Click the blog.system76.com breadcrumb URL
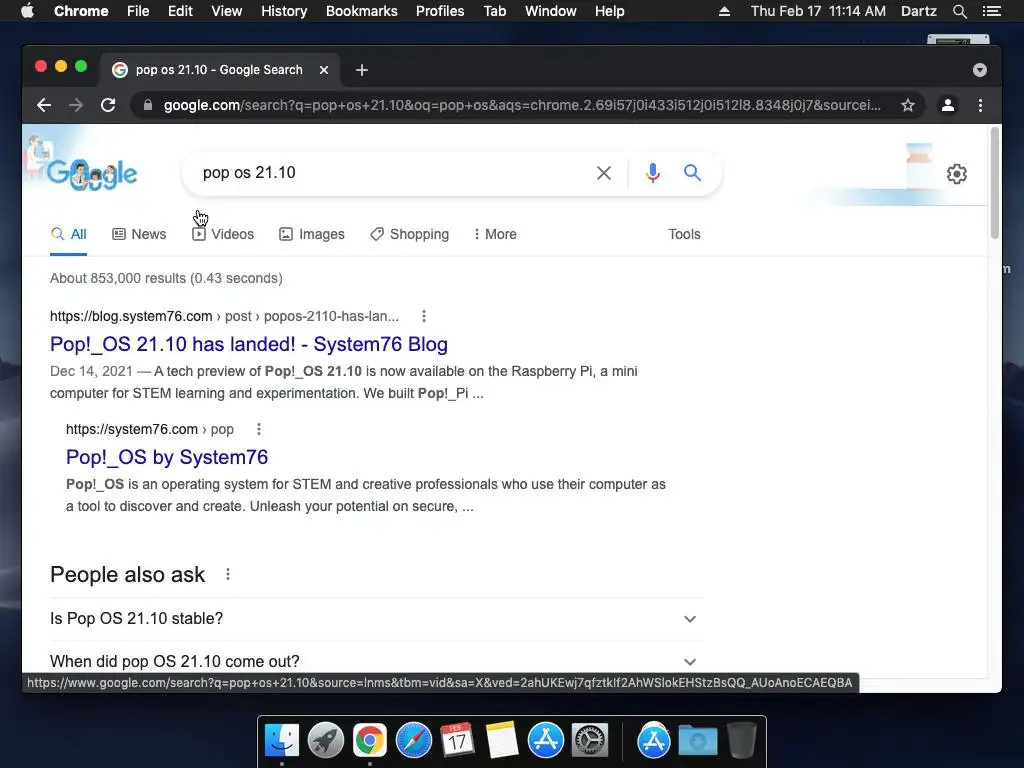 (224, 316)
